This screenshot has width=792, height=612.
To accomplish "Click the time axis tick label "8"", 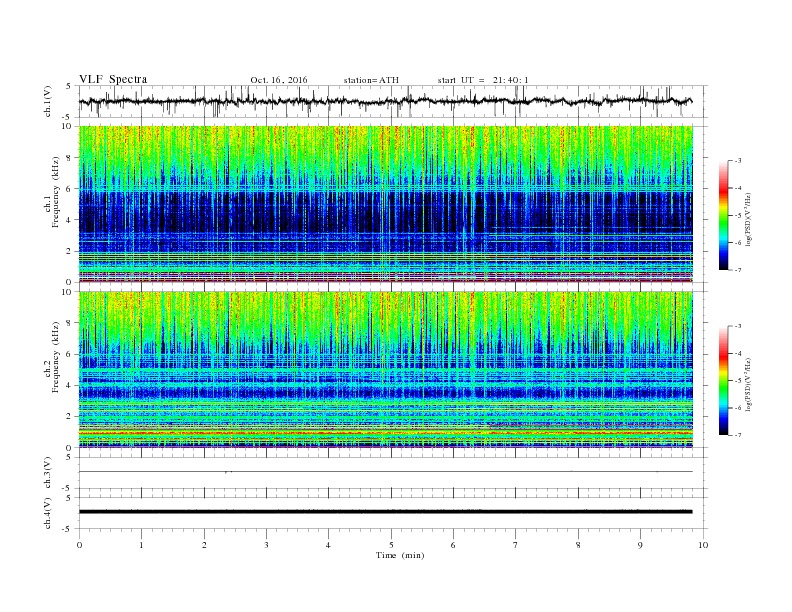I will click(578, 545).
